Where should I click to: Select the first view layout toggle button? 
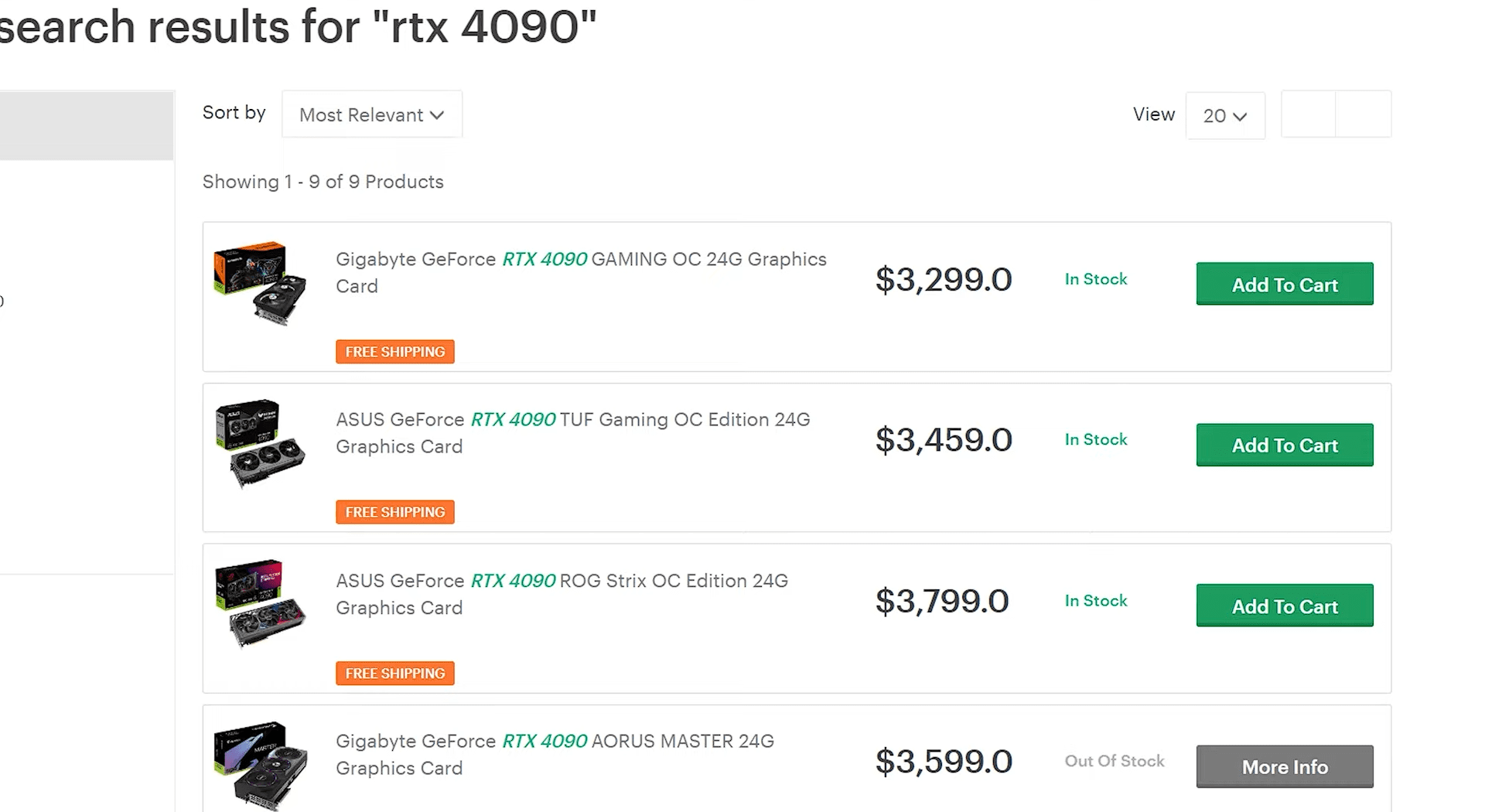[1309, 114]
